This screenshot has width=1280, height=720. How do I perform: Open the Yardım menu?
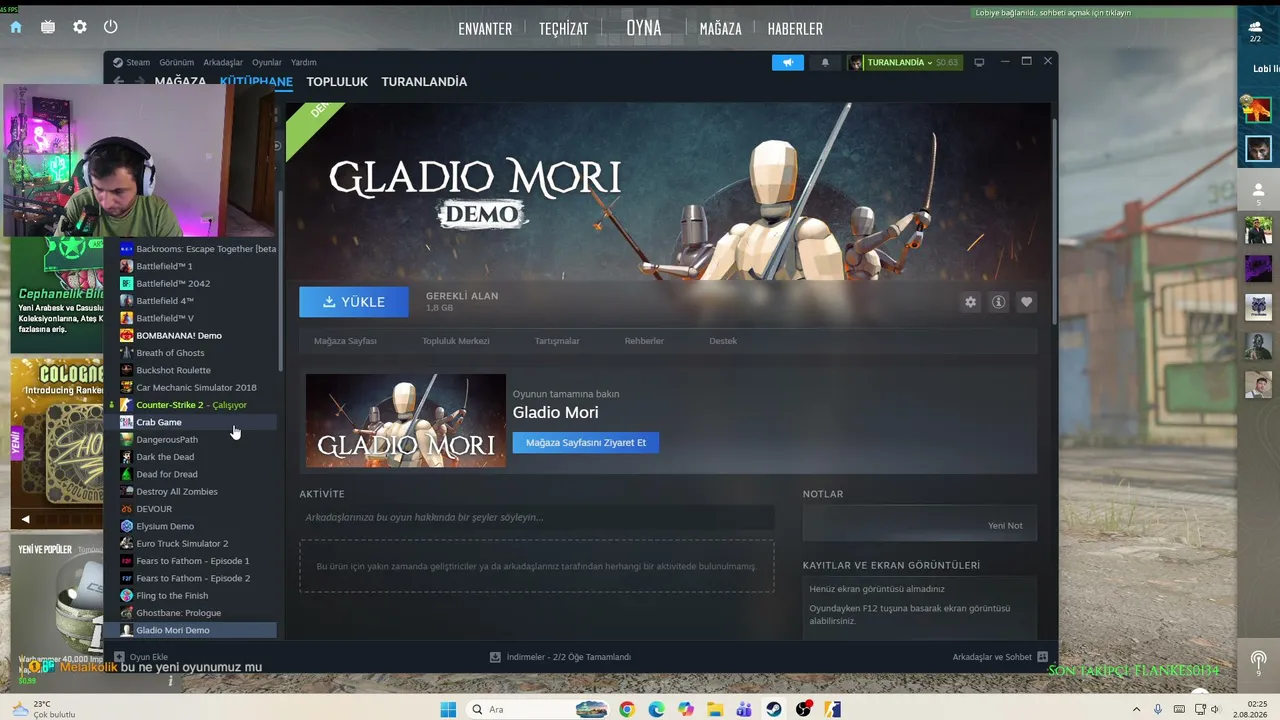tap(303, 62)
